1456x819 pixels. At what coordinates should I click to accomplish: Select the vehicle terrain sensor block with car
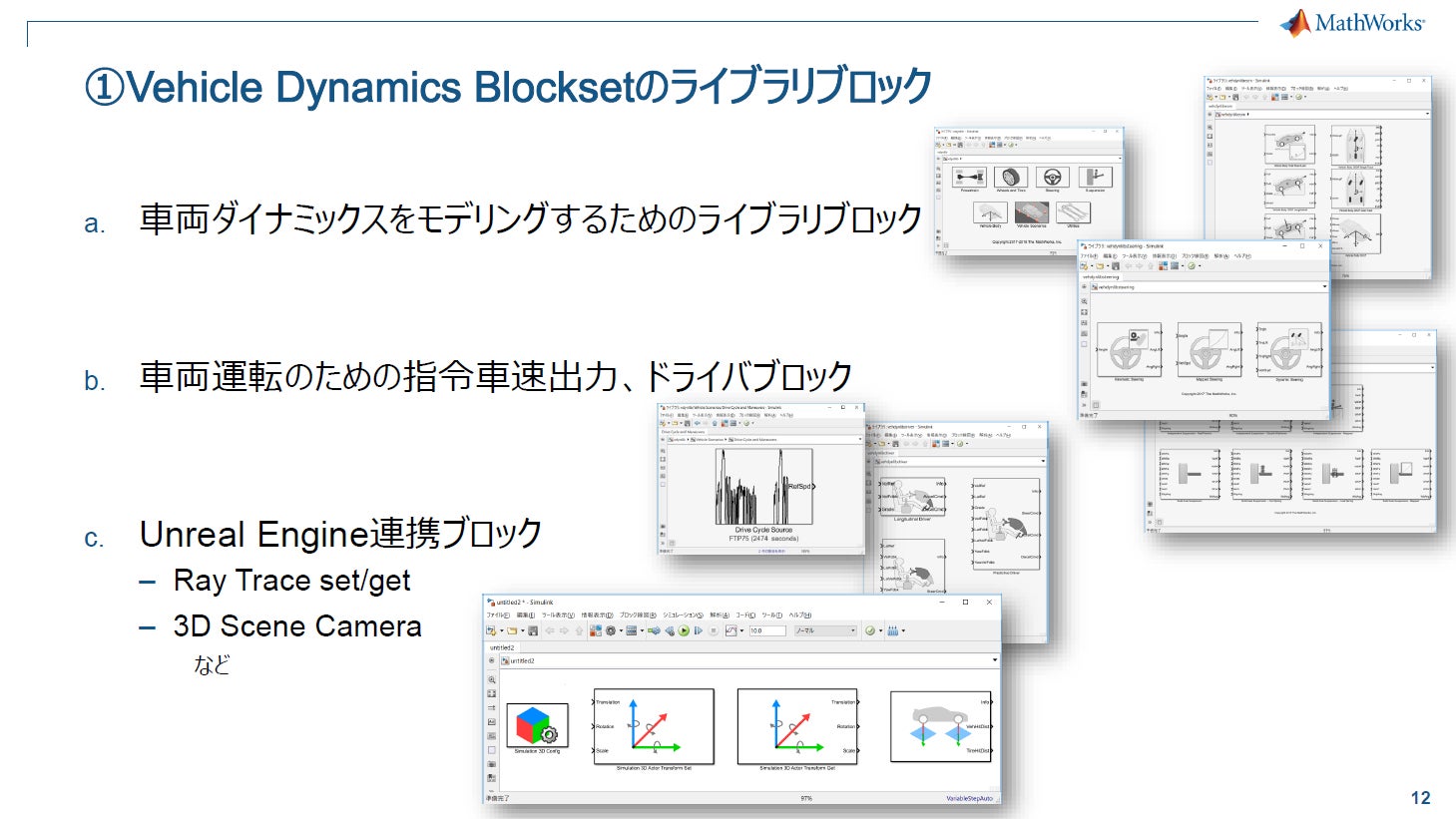pyautogui.click(x=941, y=727)
